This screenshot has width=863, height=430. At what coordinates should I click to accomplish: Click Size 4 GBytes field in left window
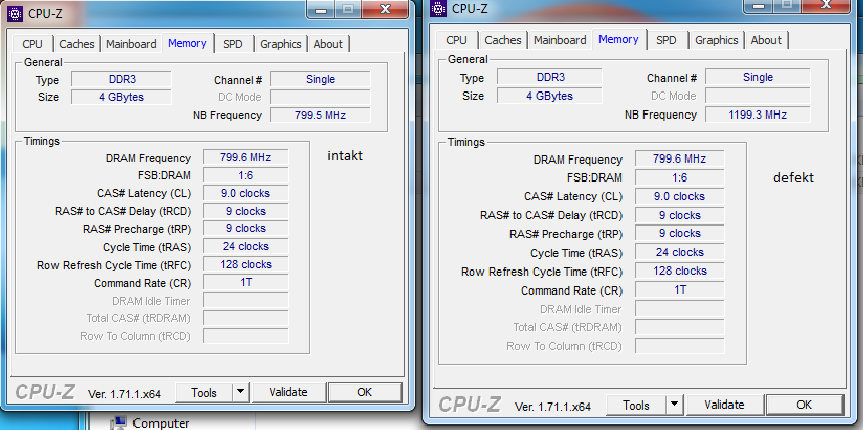point(122,97)
